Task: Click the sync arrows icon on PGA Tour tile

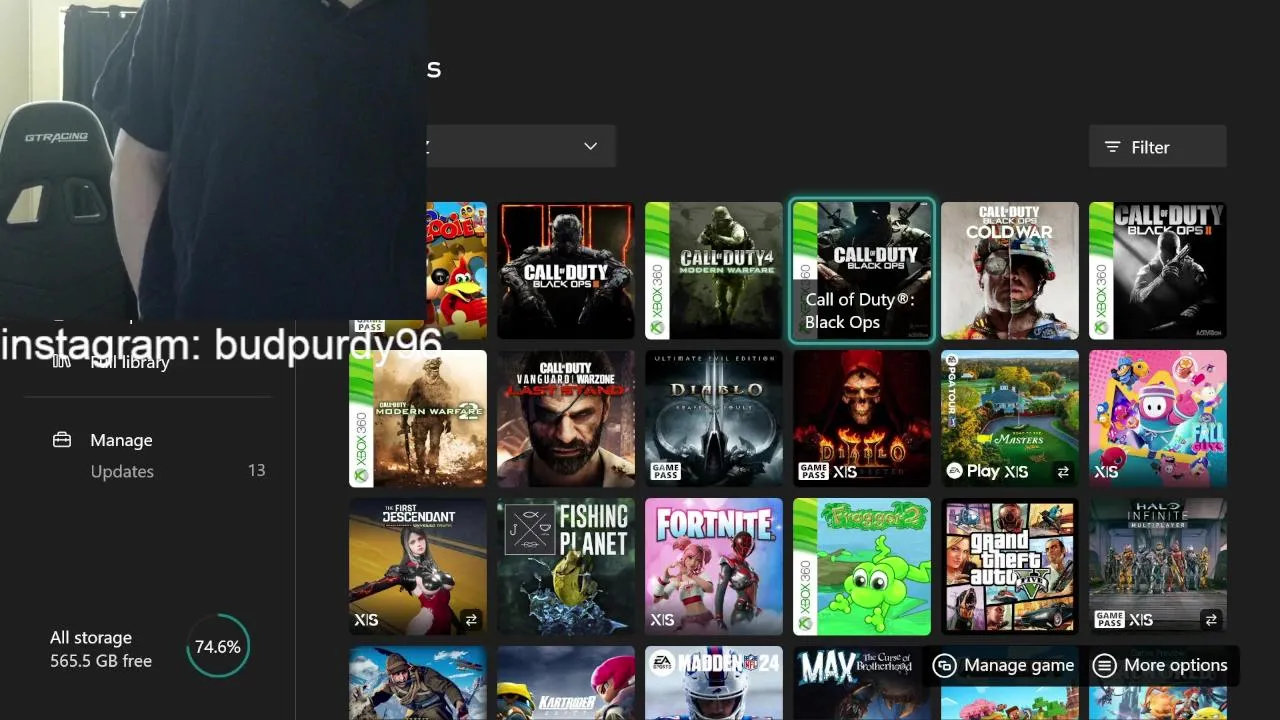Action: [1063, 472]
